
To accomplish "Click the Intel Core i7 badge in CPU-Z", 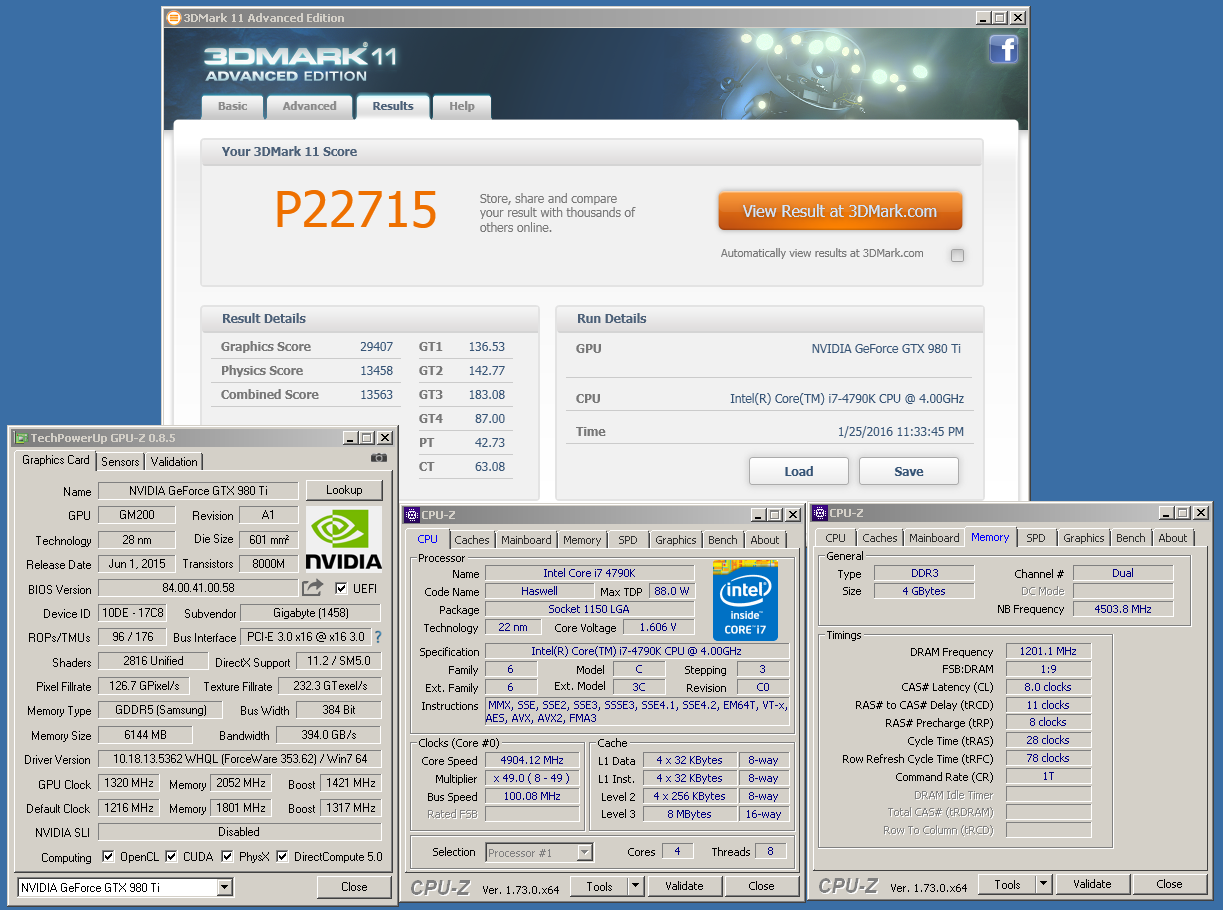I will (x=745, y=600).
